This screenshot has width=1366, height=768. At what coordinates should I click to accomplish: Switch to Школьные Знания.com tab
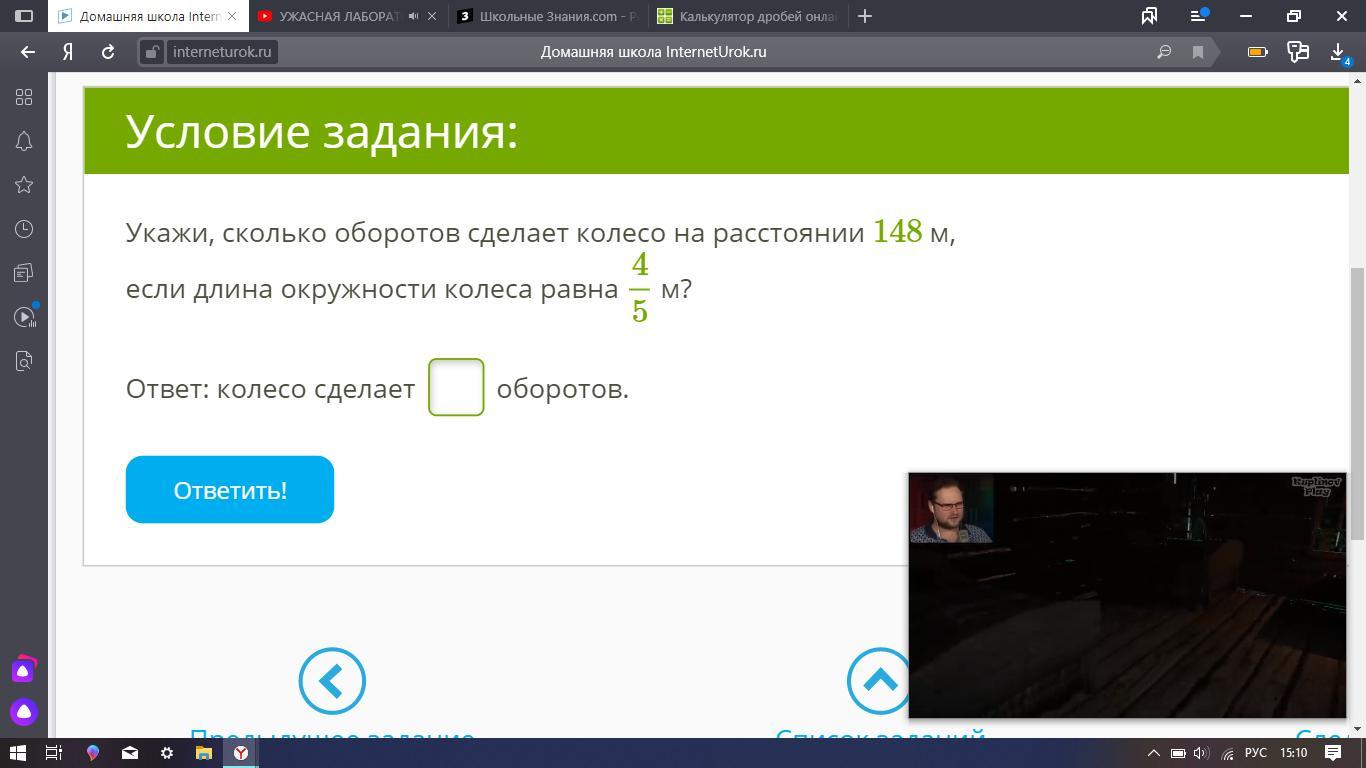pyautogui.click(x=548, y=16)
